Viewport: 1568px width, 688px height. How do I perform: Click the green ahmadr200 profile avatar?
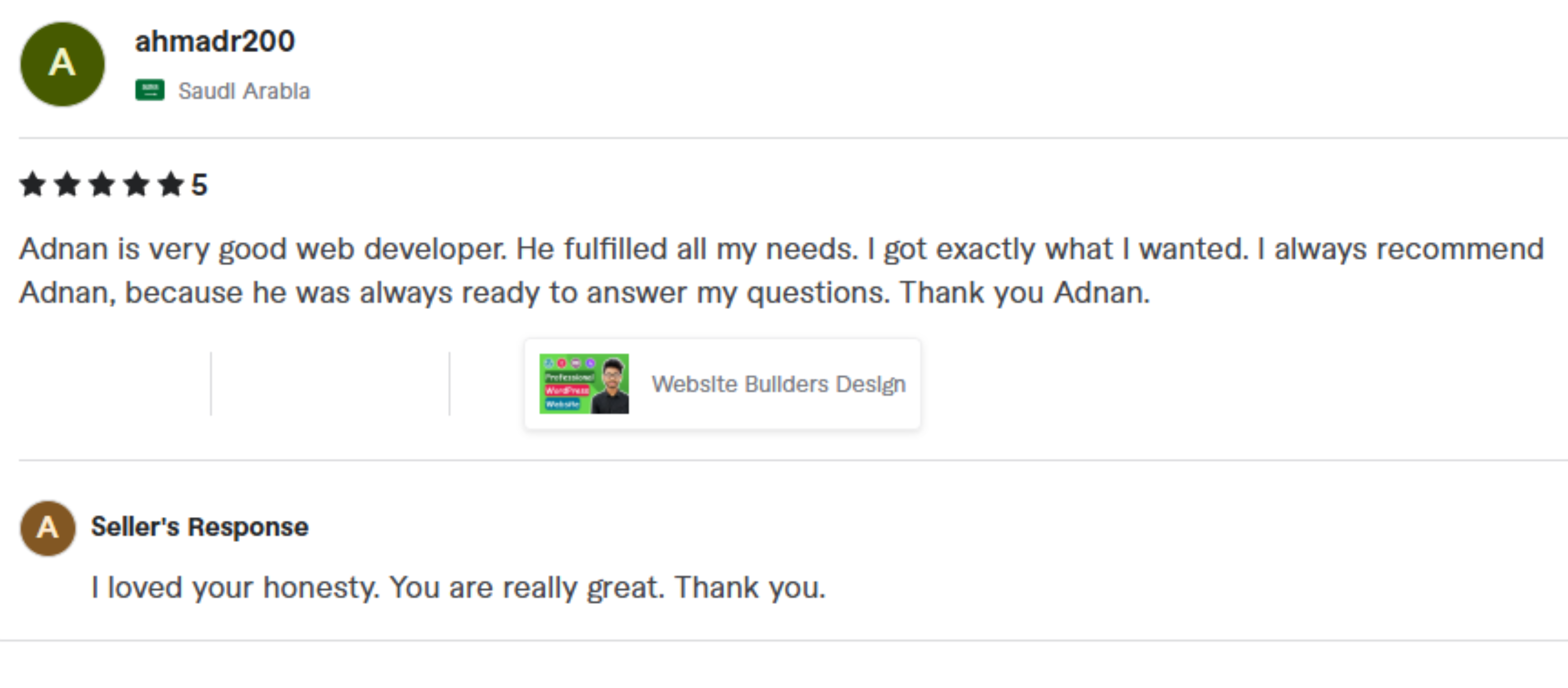tap(62, 64)
